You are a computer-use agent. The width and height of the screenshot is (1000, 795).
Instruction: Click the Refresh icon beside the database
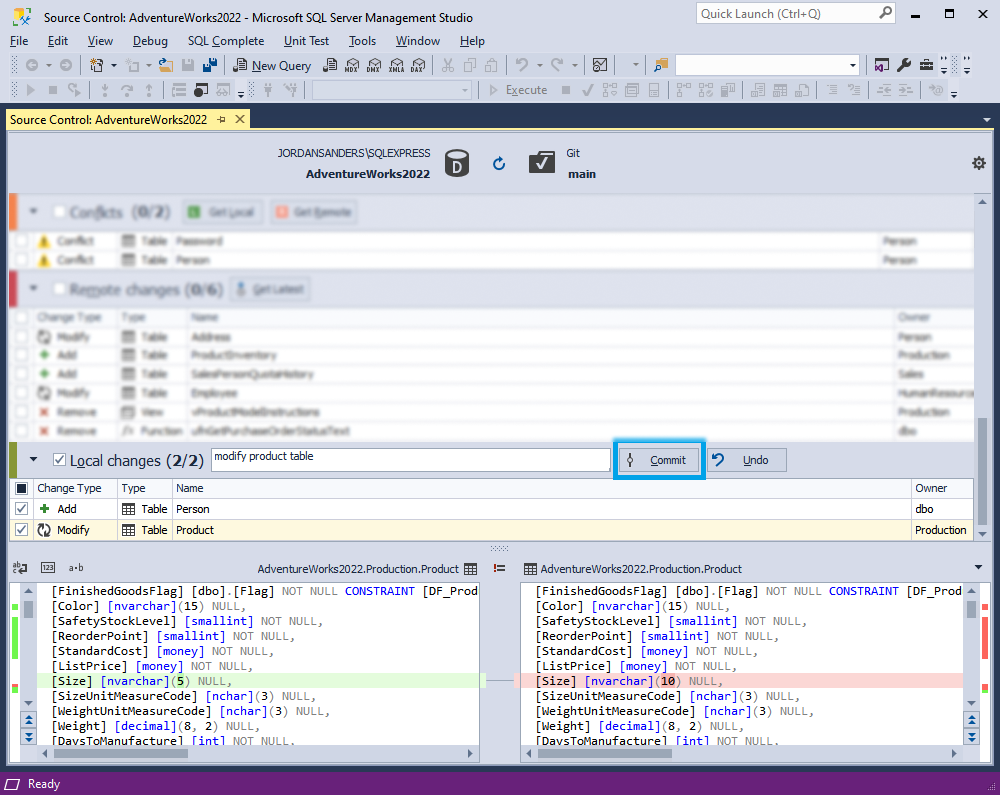(499, 164)
